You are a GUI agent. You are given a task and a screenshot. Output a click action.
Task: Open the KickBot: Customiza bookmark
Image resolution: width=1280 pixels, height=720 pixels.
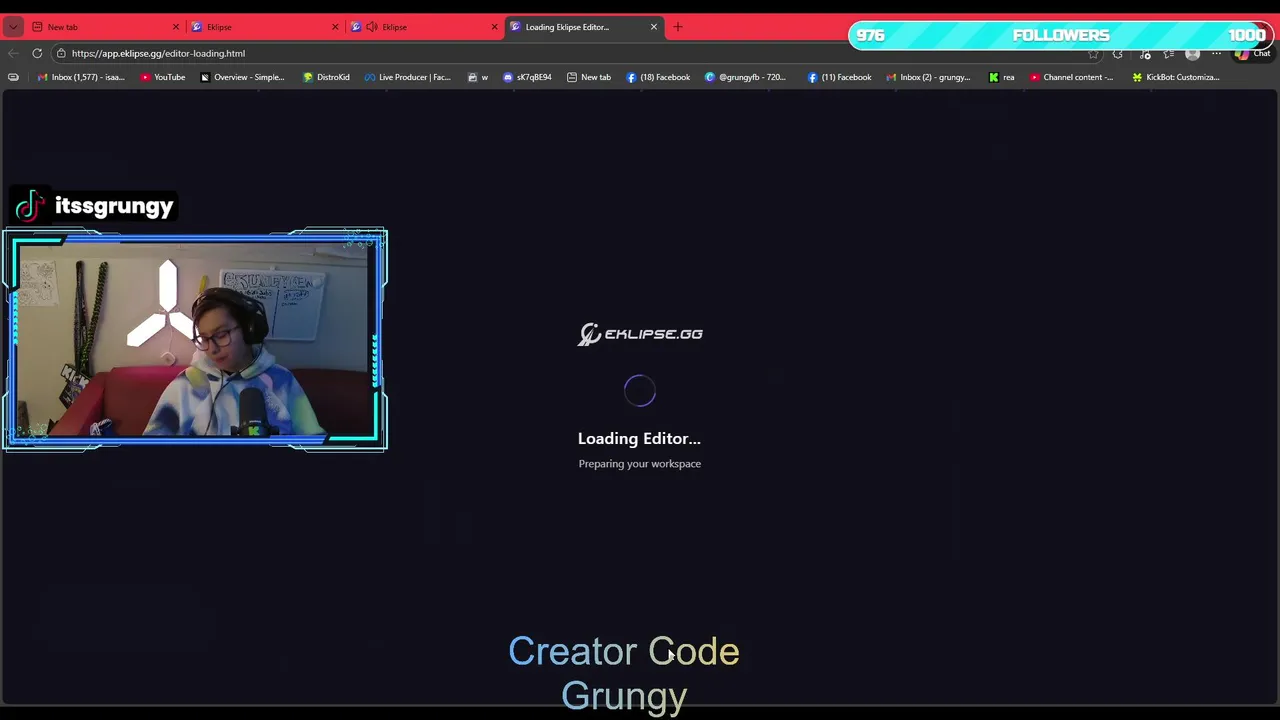pyautogui.click(x=1175, y=77)
